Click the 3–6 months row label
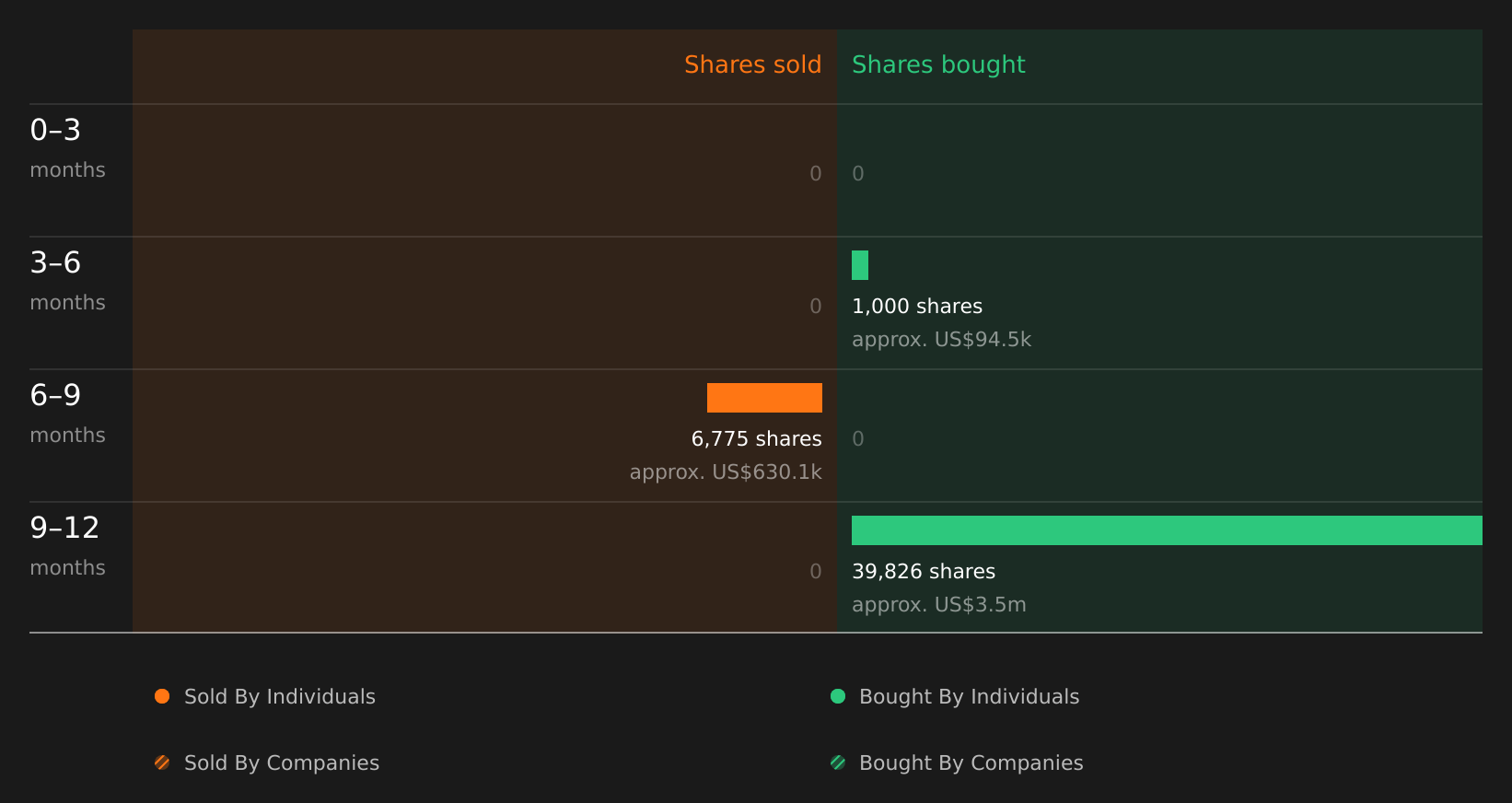Image resolution: width=1512 pixels, height=803 pixels. click(x=67, y=280)
